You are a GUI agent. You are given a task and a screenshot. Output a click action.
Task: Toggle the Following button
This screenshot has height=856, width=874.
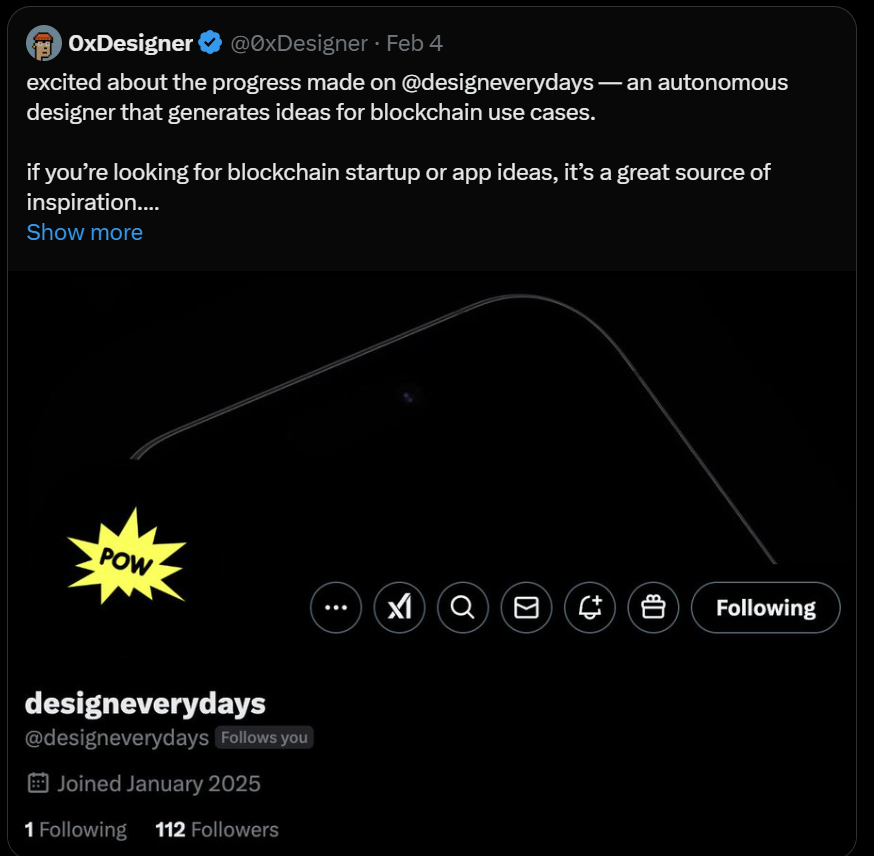(765, 608)
